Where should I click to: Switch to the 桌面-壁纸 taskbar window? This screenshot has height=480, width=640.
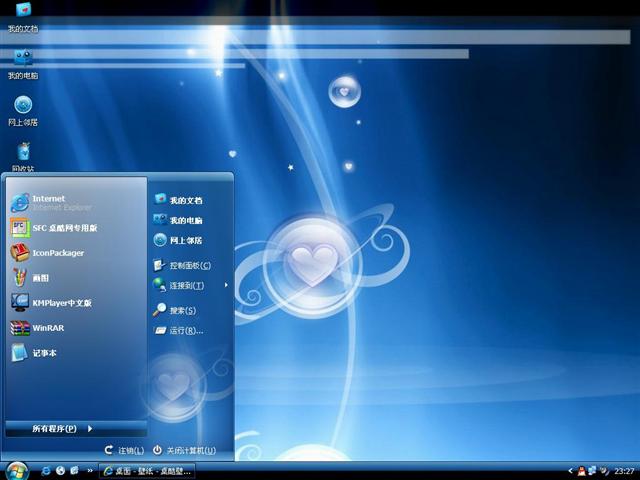click(146, 470)
